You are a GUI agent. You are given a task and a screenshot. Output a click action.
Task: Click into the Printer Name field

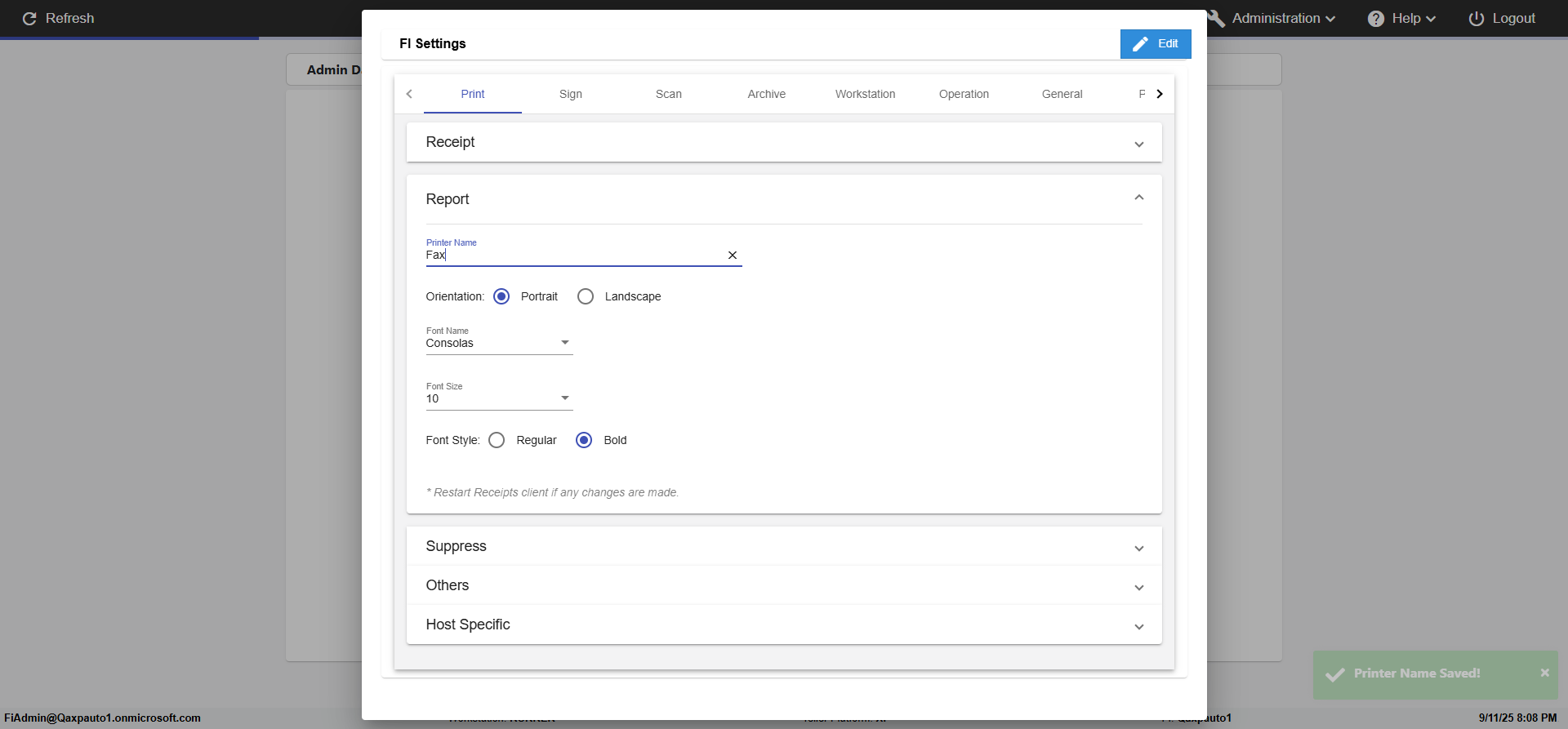point(572,256)
